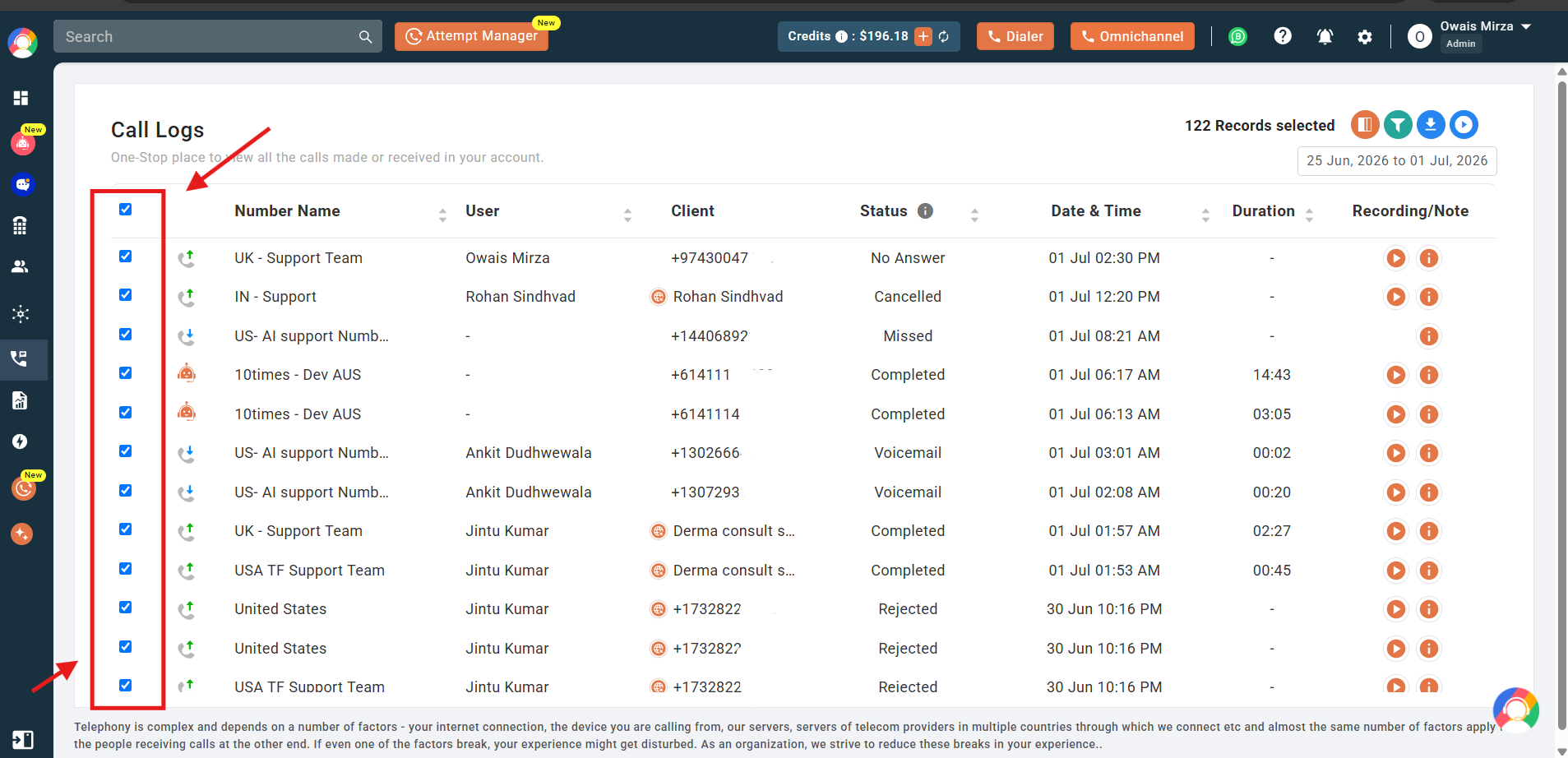Click the '122 Records selected' text

[1259, 126]
